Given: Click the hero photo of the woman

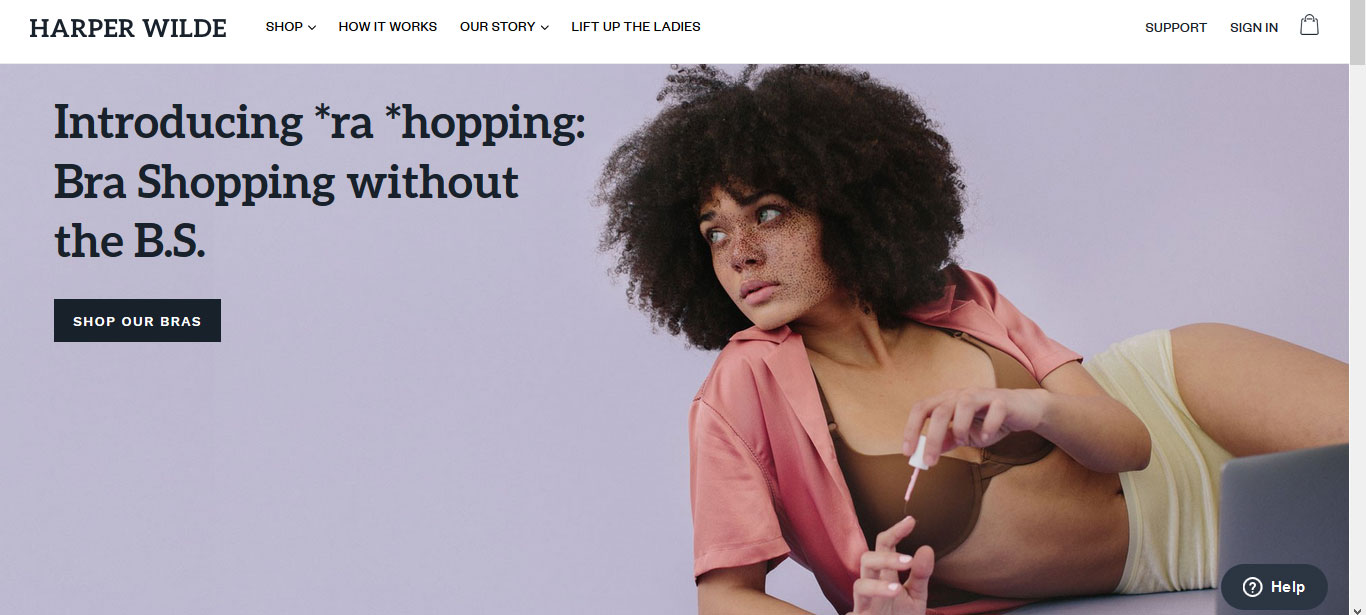Looking at the screenshot, I should coord(900,340).
